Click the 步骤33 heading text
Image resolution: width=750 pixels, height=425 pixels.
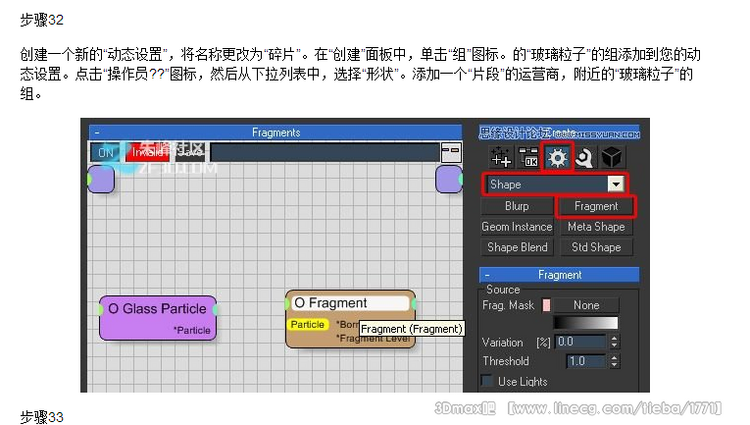42,417
